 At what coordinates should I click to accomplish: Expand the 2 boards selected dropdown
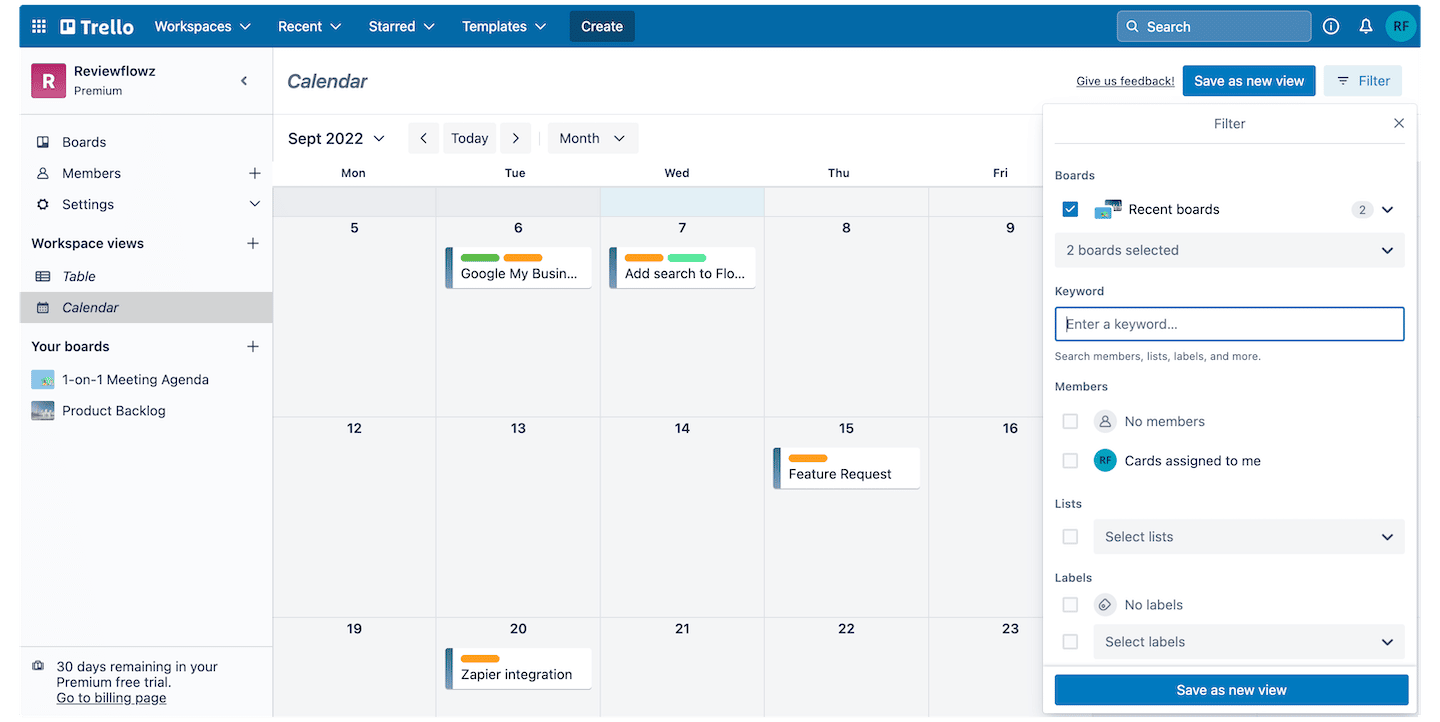coord(1229,250)
